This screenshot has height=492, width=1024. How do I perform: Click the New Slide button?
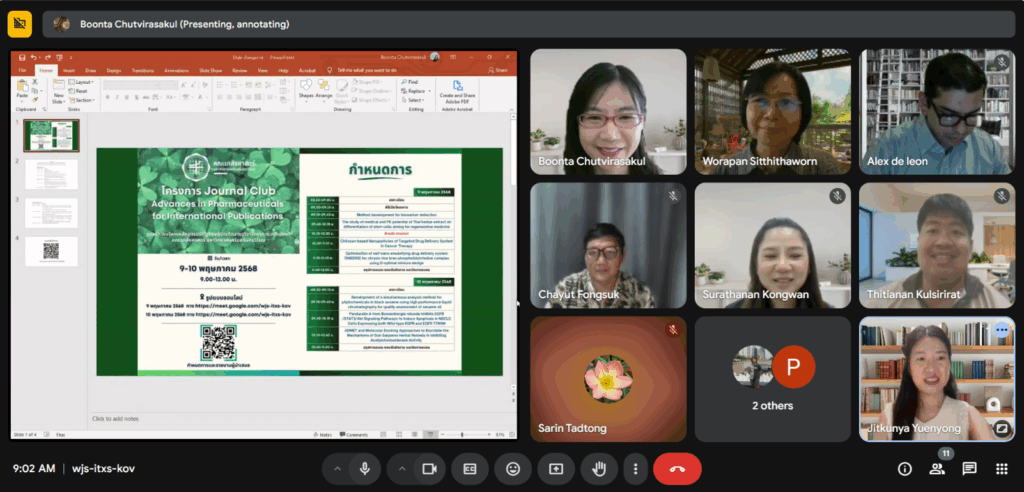point(58,91)
